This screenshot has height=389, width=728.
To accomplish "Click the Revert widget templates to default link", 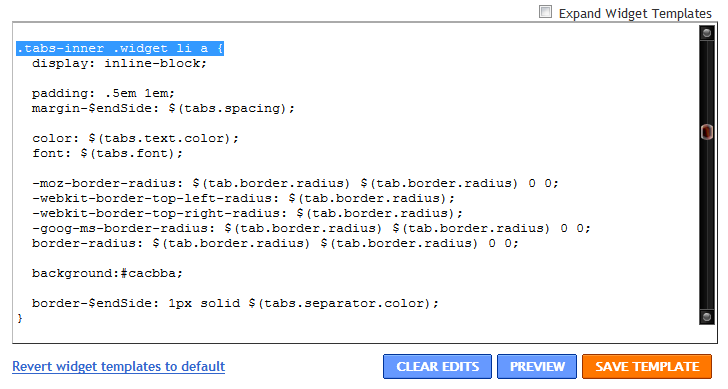I will tap(118, 366).
